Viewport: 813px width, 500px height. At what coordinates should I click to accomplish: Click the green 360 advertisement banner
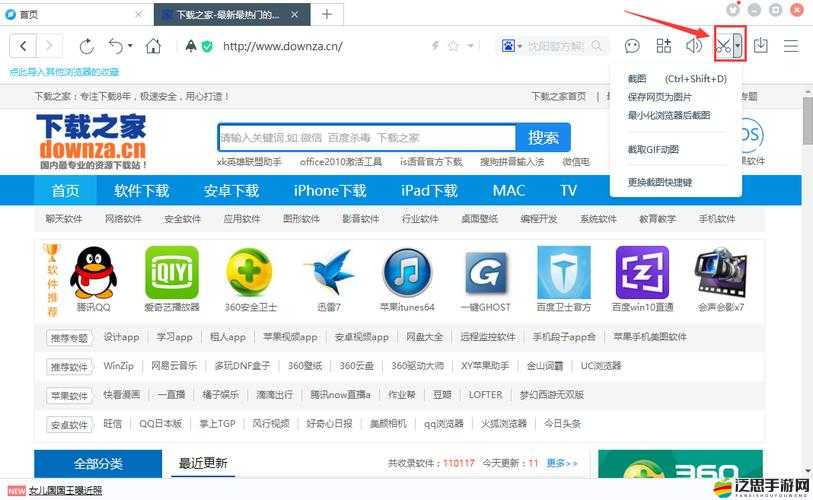[680, 464]
